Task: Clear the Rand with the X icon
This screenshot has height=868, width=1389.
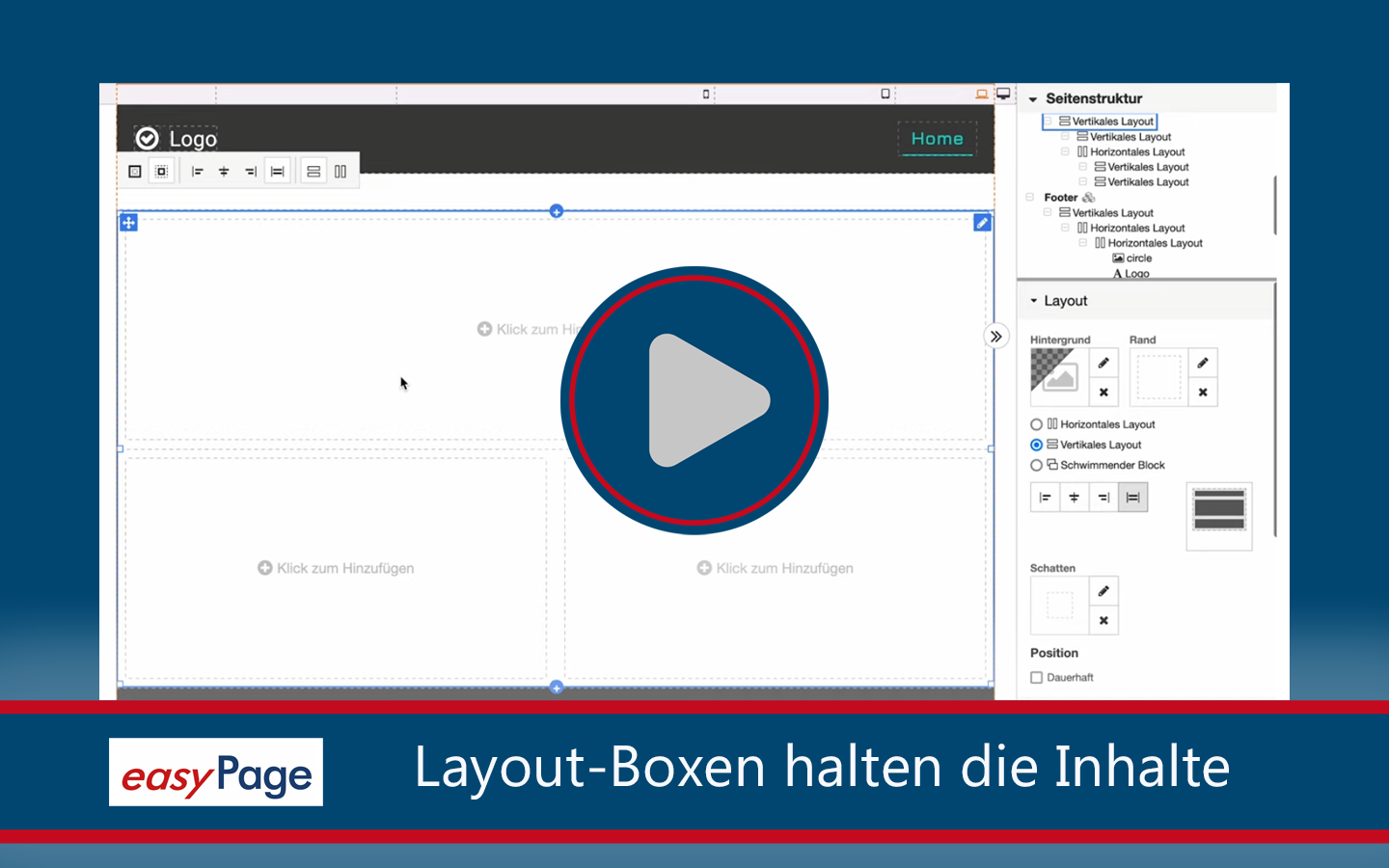Action: [1202, 393]
